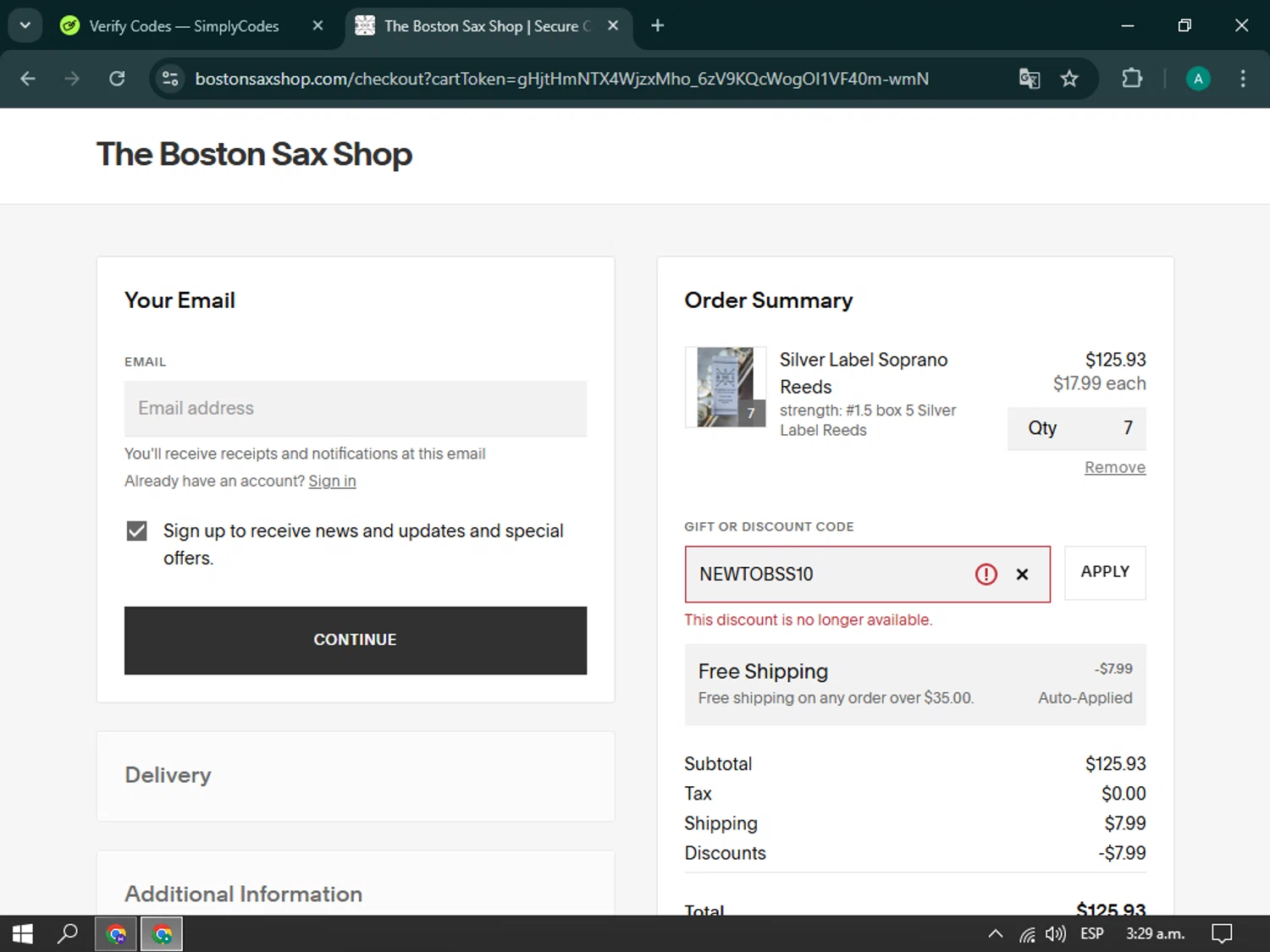Show hidden system tray icons
The width and height of the screenshot is (1270, 952).
click(x=996, y=934)
